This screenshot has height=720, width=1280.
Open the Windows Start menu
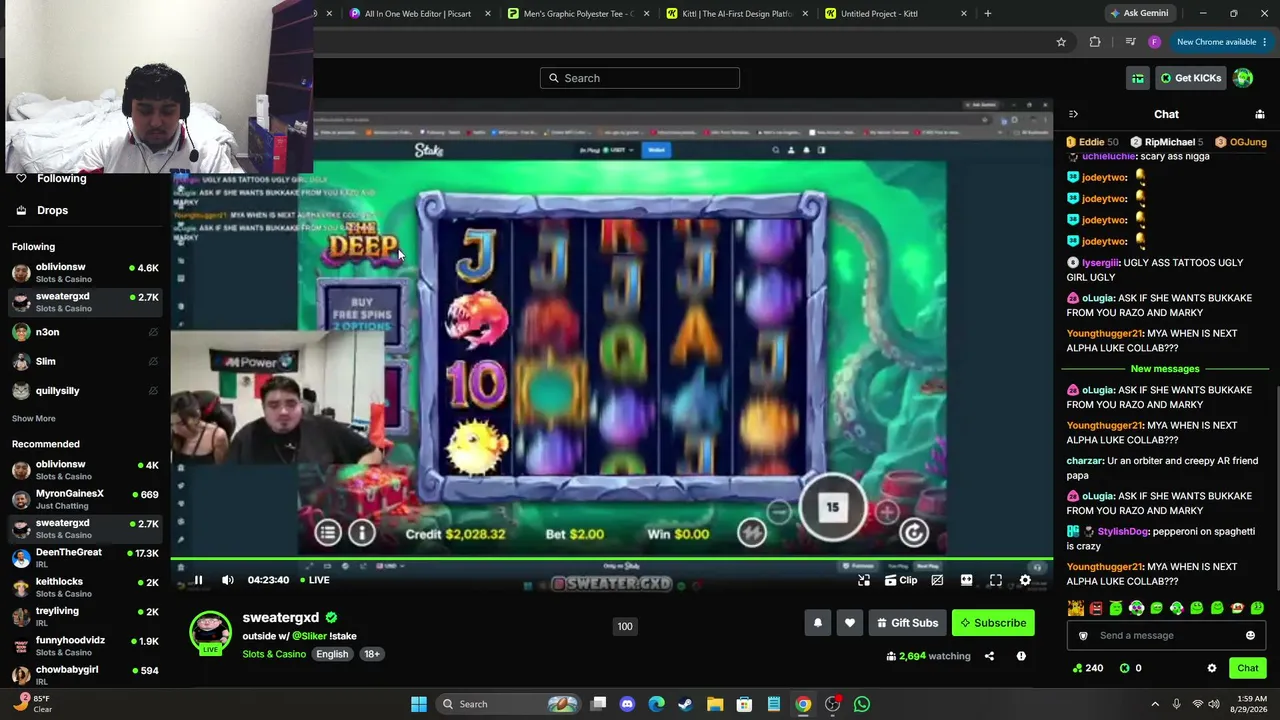click(x=419, y=704)
